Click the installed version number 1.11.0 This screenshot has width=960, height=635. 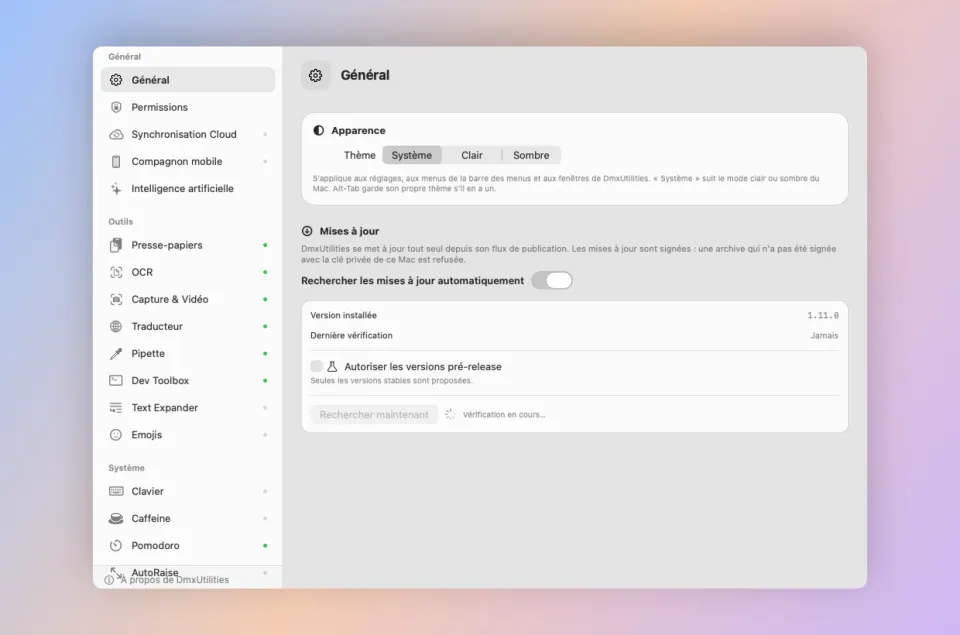[x=822, y=315]
